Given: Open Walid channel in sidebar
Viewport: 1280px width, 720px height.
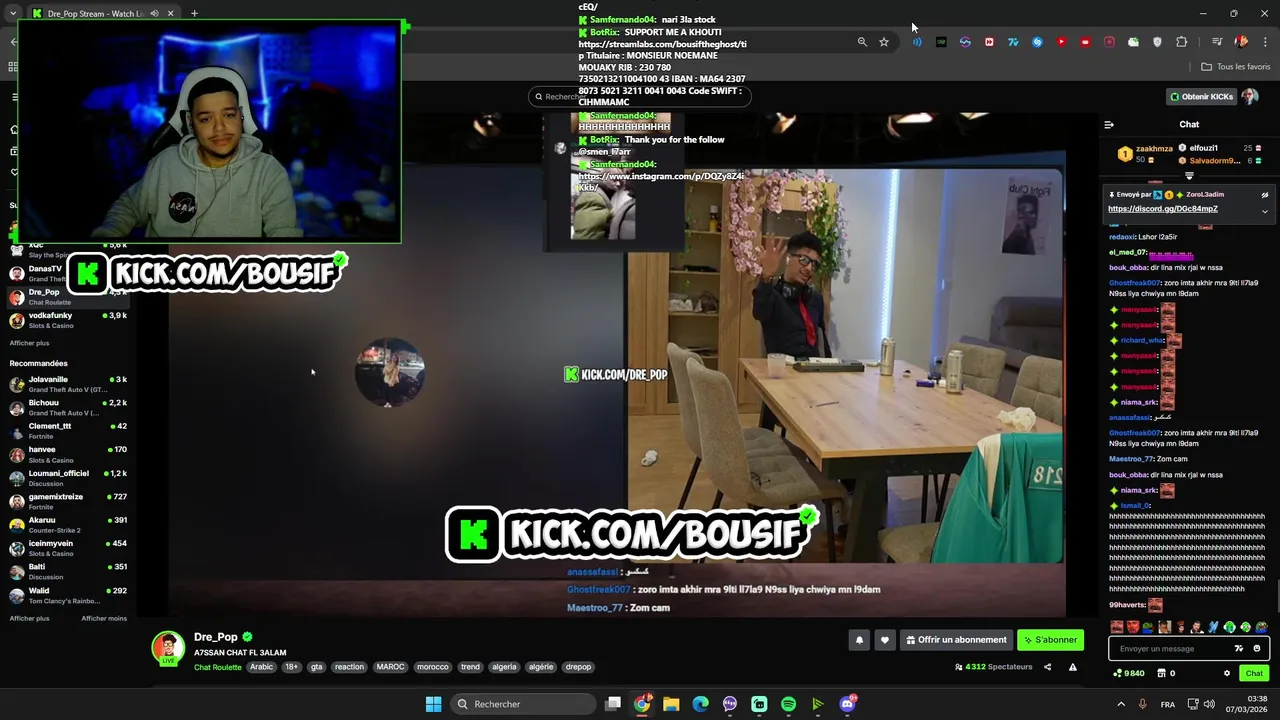Looking at the screenshot, I should point(68,595).
